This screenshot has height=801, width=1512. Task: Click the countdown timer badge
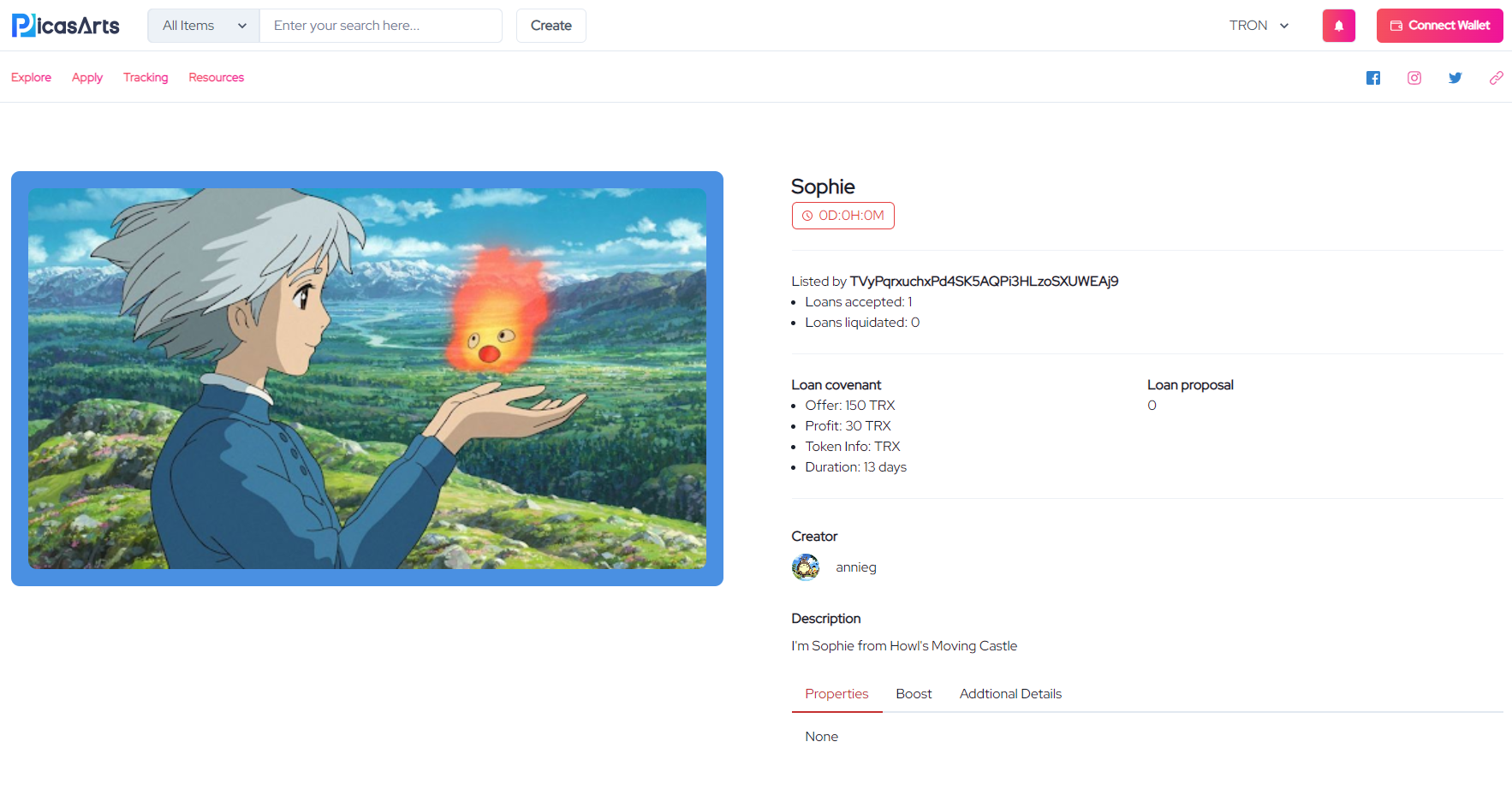coord(843,216)
